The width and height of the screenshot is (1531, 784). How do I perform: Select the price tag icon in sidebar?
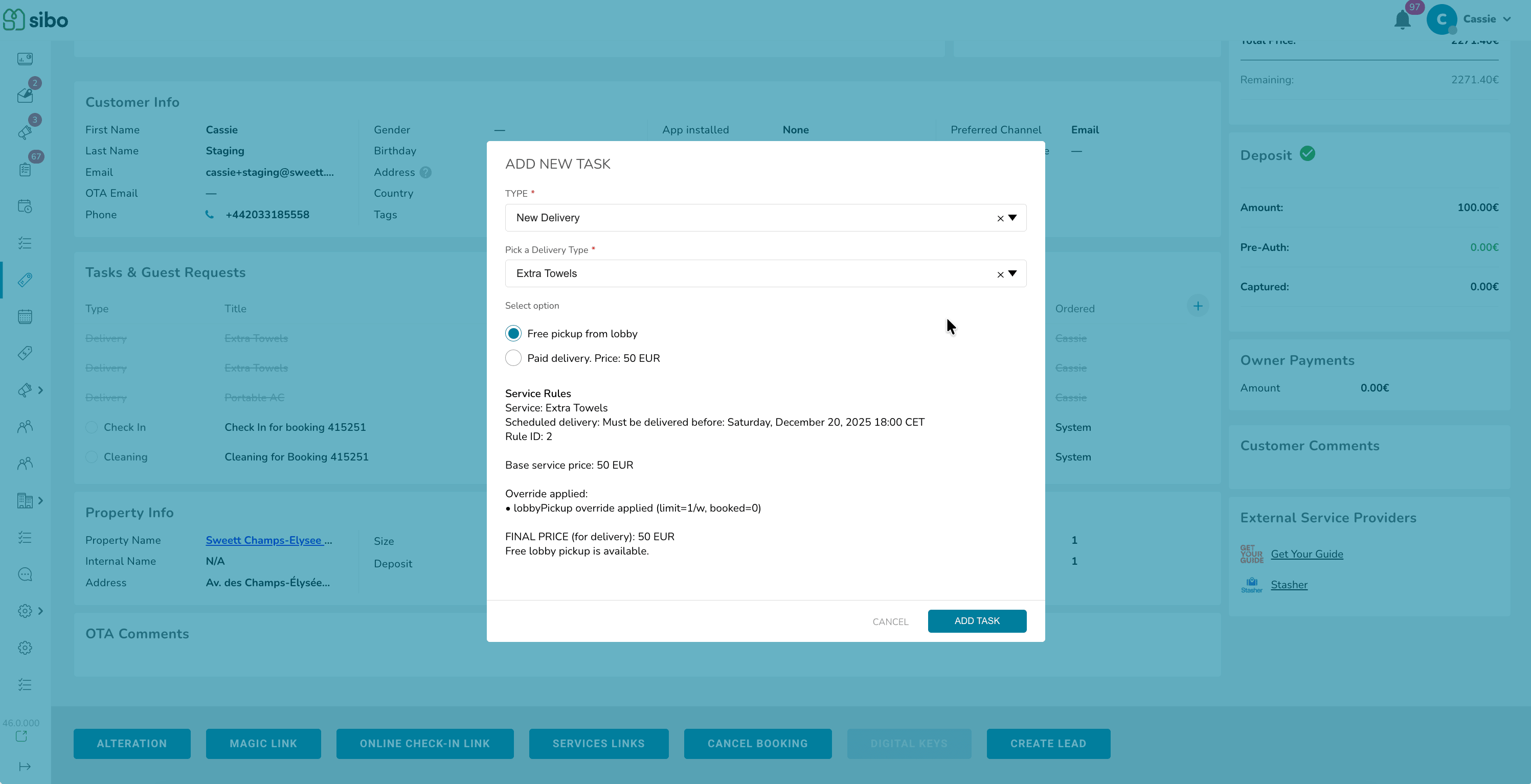[x=25, y=353]
